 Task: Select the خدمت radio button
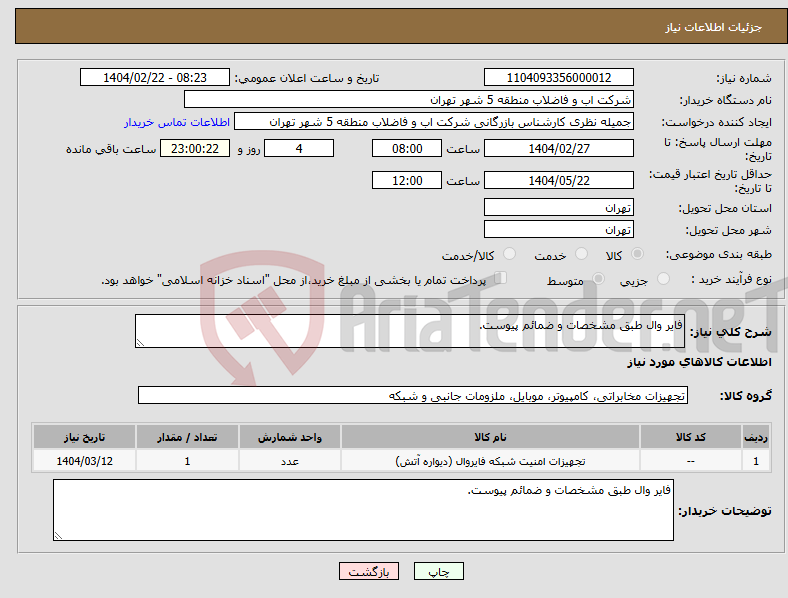pyautogui.click(x=581, y=254)
